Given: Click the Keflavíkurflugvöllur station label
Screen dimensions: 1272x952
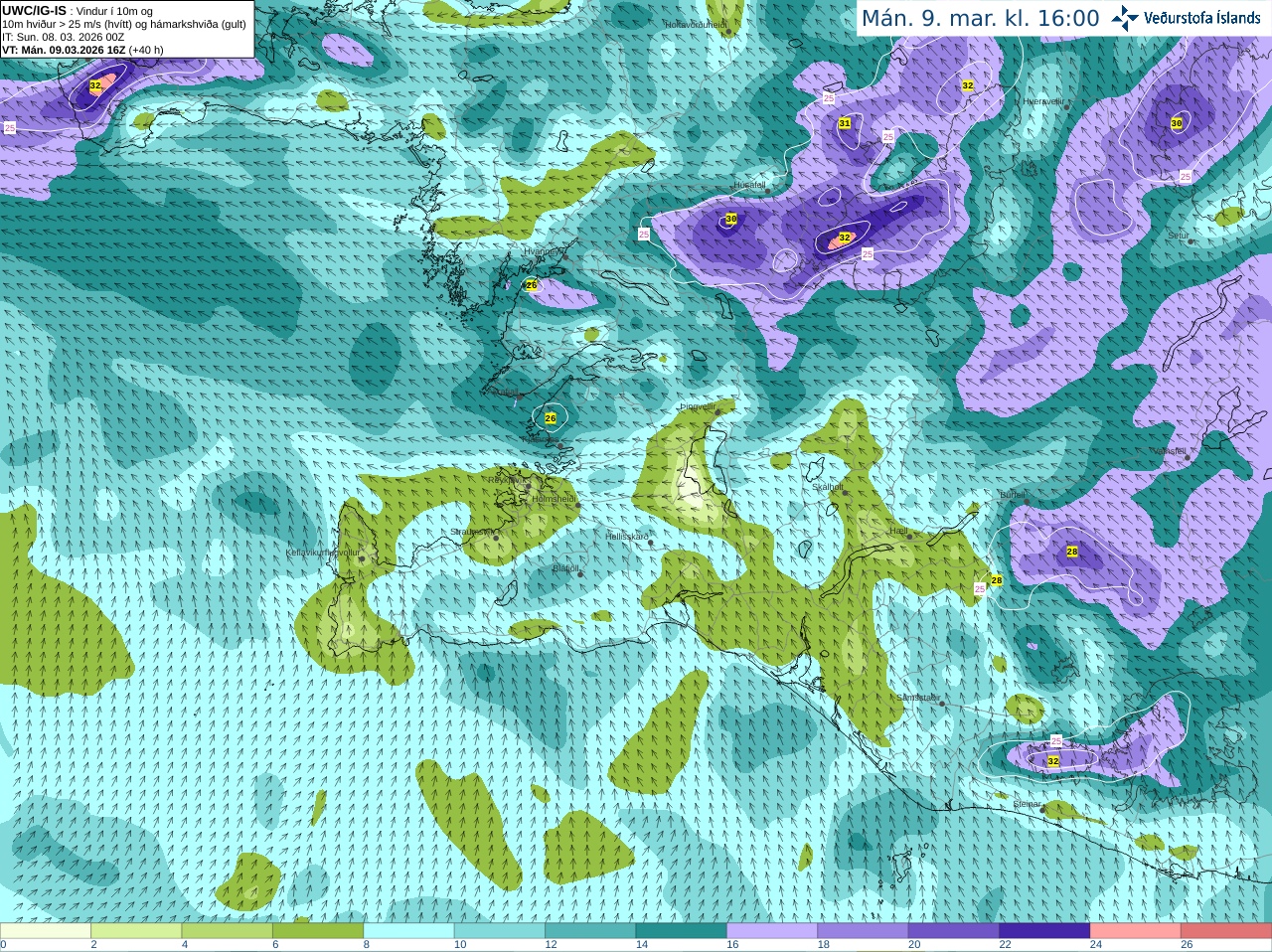Looking at the screenshot, I should pyautogui.click(x=322, y=553).
